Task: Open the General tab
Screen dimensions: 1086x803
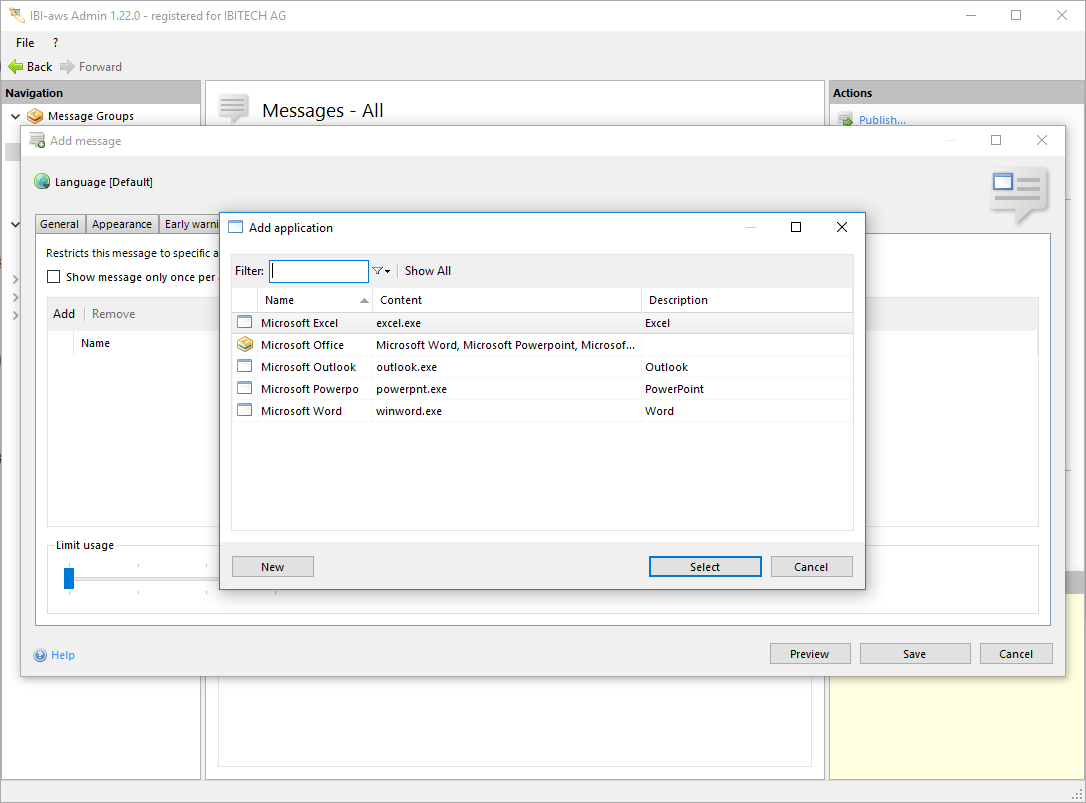Action: tap(60, 225)
